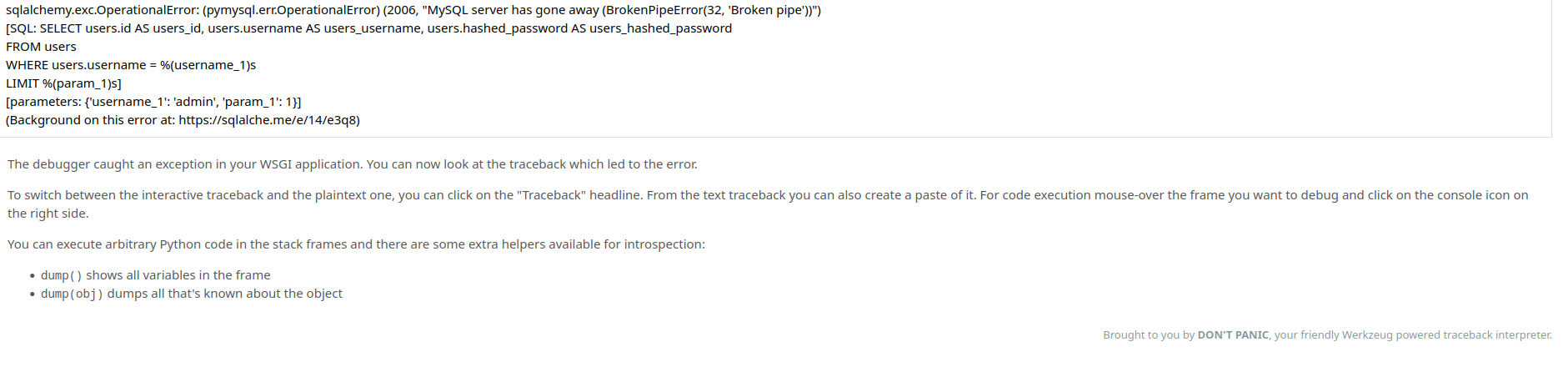Click the dump(obj) helper code text
This screenshot has height=367, width=1568.
pyautogui.click(x=72, y=294)
